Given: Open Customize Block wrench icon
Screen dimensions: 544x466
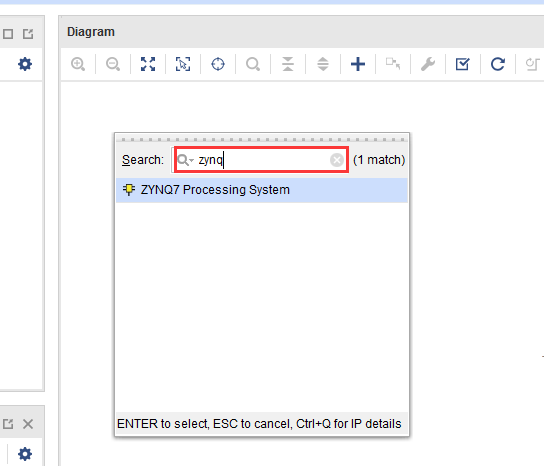Looking at the screenshot, I should [428, 64].
